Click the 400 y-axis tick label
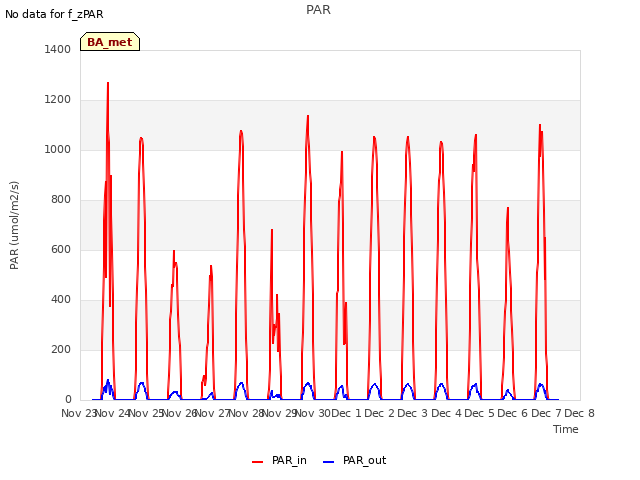The height and width of the screenshot is (480, 640). click(x=61, y=300)
